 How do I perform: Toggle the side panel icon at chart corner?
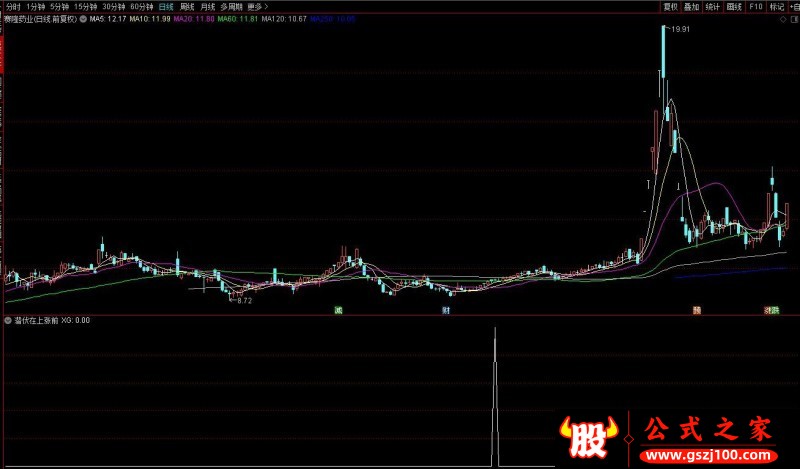point(794,19)
